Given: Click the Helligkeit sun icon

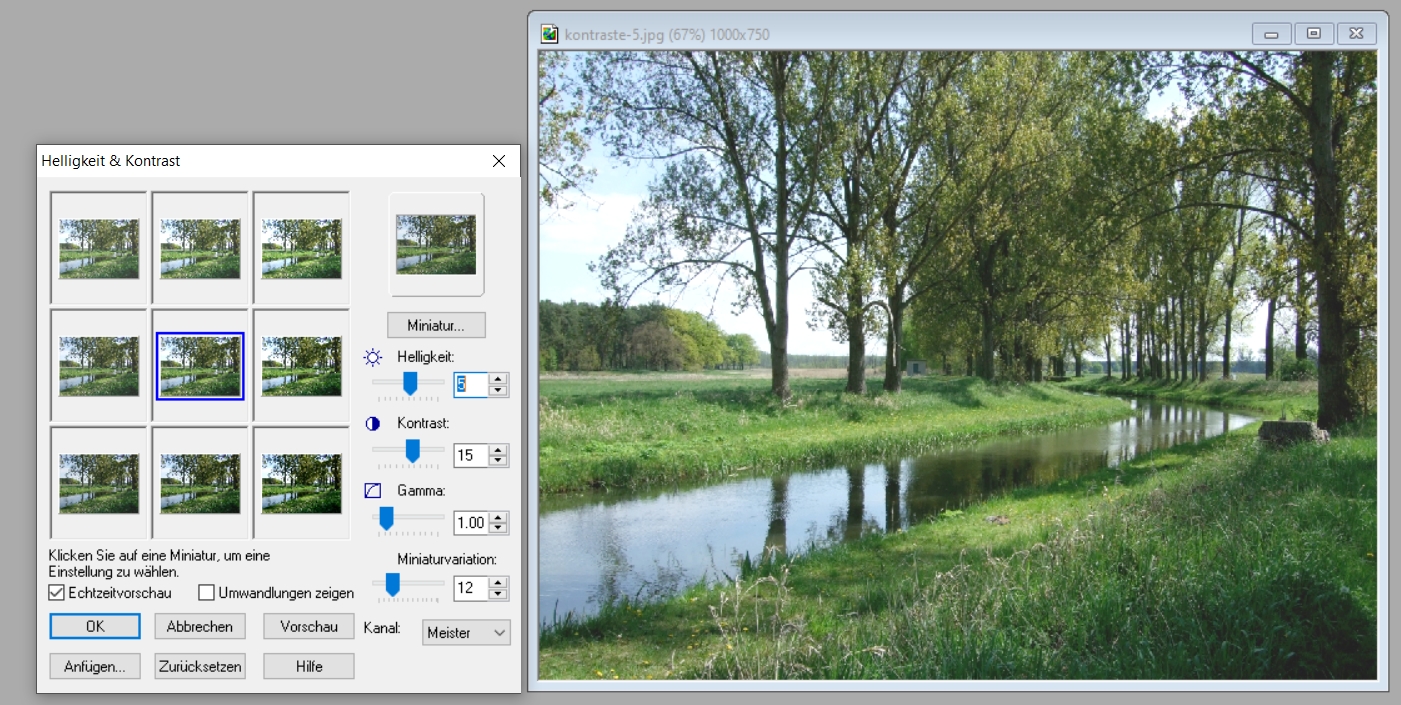Looking at the screenshot, I should pyautogui.click(x=372, y=357).
